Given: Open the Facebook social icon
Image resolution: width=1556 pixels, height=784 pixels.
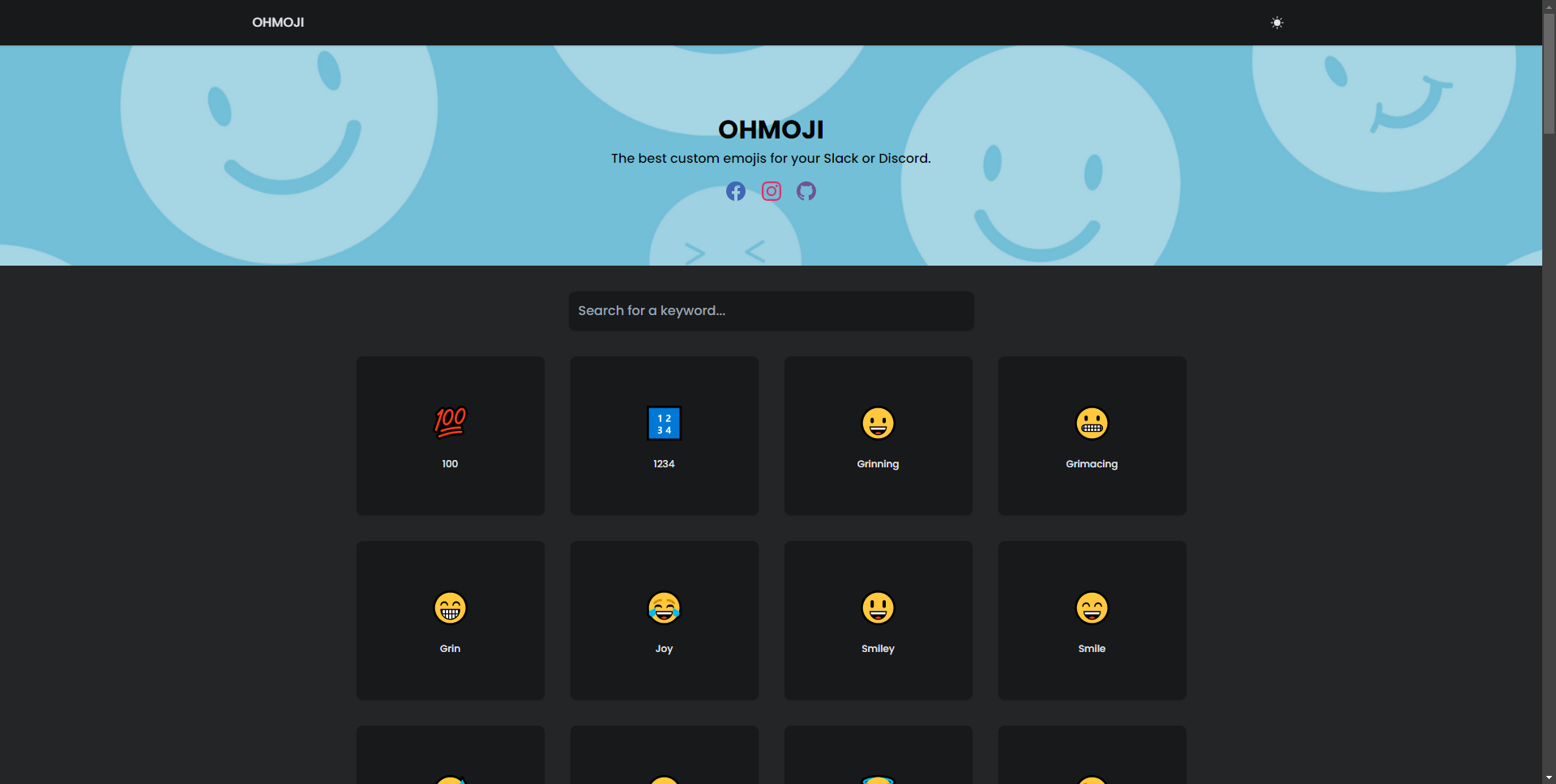Looking at the screenshot, I should (x=736, y=191).
